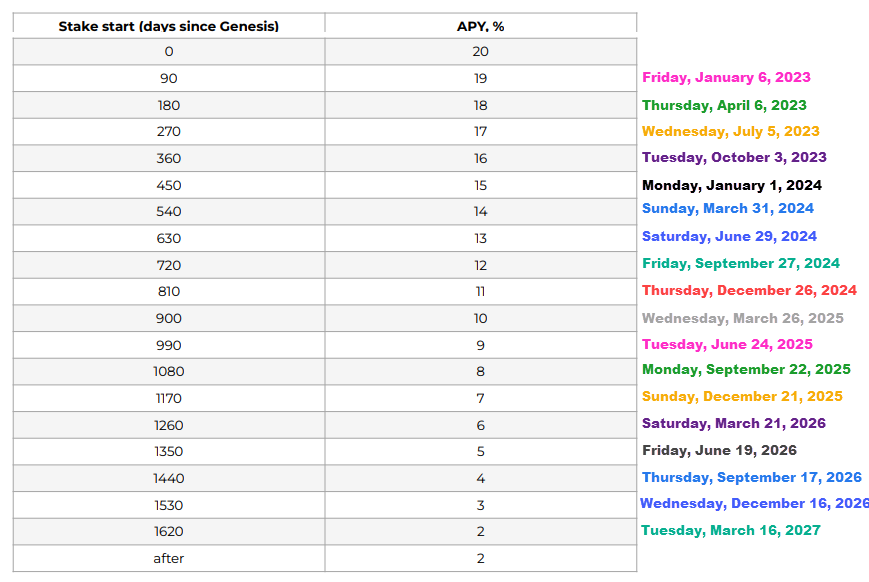
Task: Click the 'after' cell in the last row
Action: (x=168, y=558)
